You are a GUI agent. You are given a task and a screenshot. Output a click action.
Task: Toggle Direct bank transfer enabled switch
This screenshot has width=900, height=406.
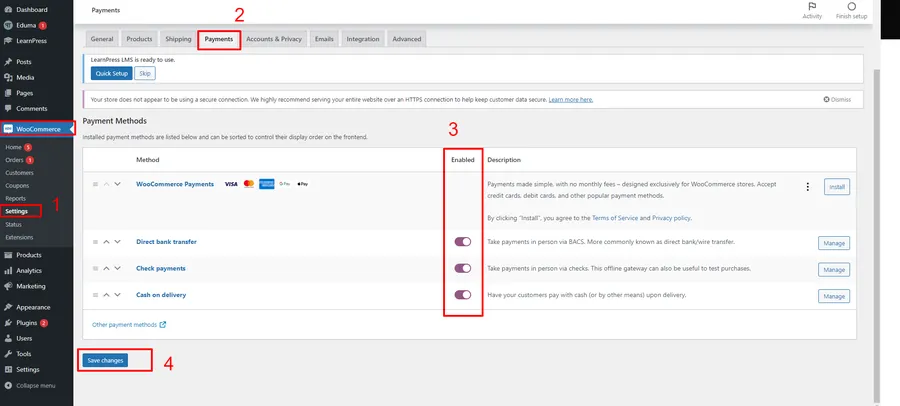click(463, 242)
